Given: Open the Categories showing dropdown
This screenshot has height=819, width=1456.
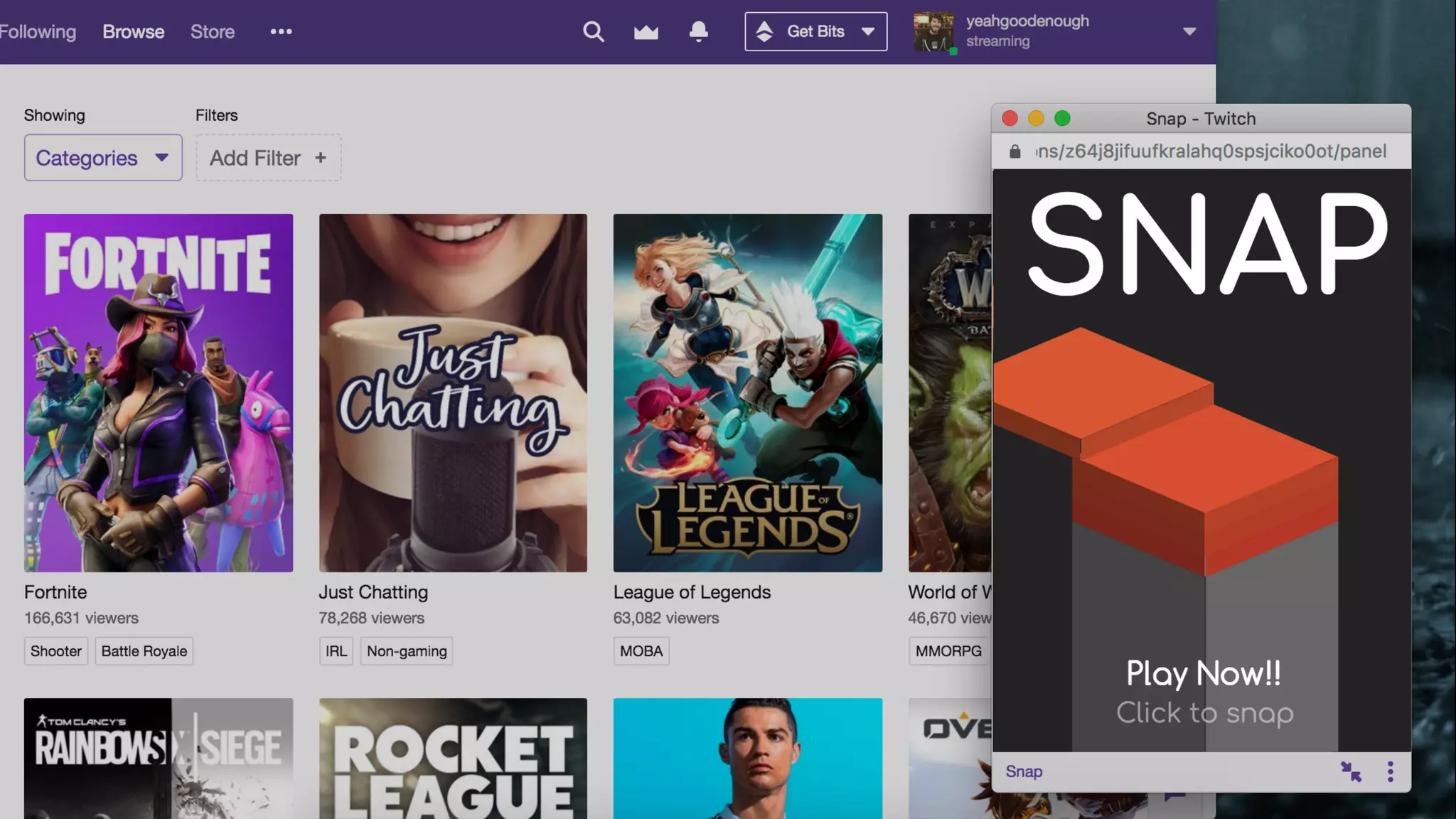Looking at the screenshot, I should [103, 158].
